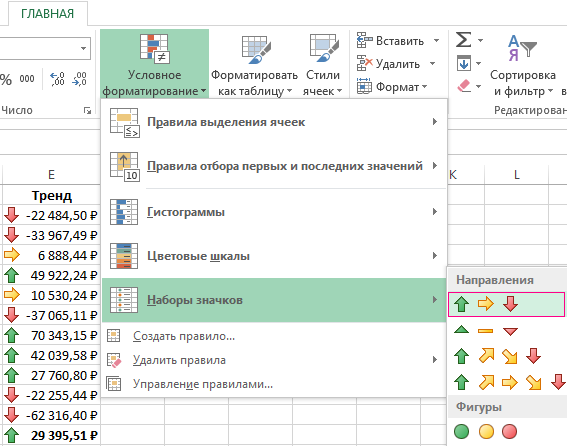Screen dimensions: 567x446
Task: Open the Цветовые шкалы submenu
Action: (x=274, y=256)
